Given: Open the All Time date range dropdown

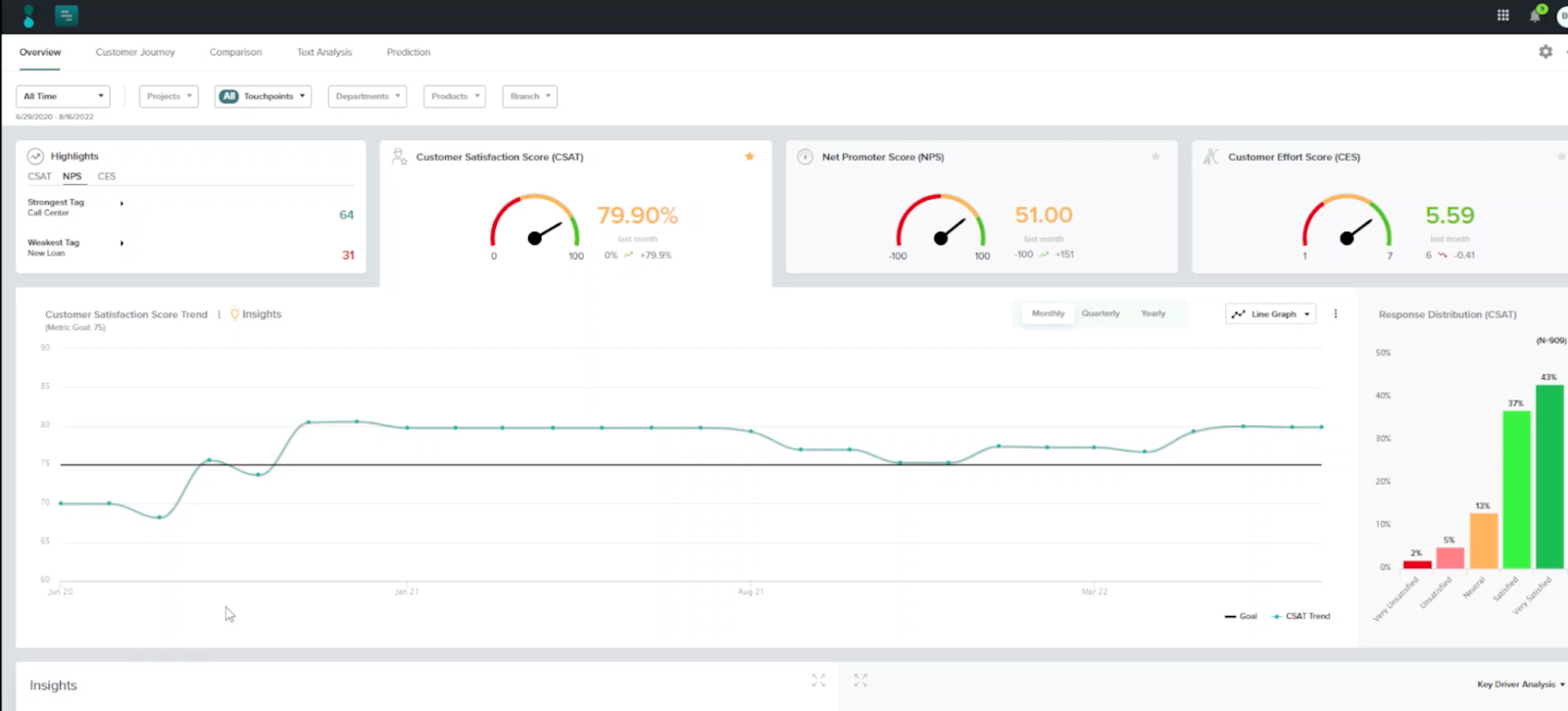Looking at the screenshot, I should pyautogui.click(x=63, y=96).
